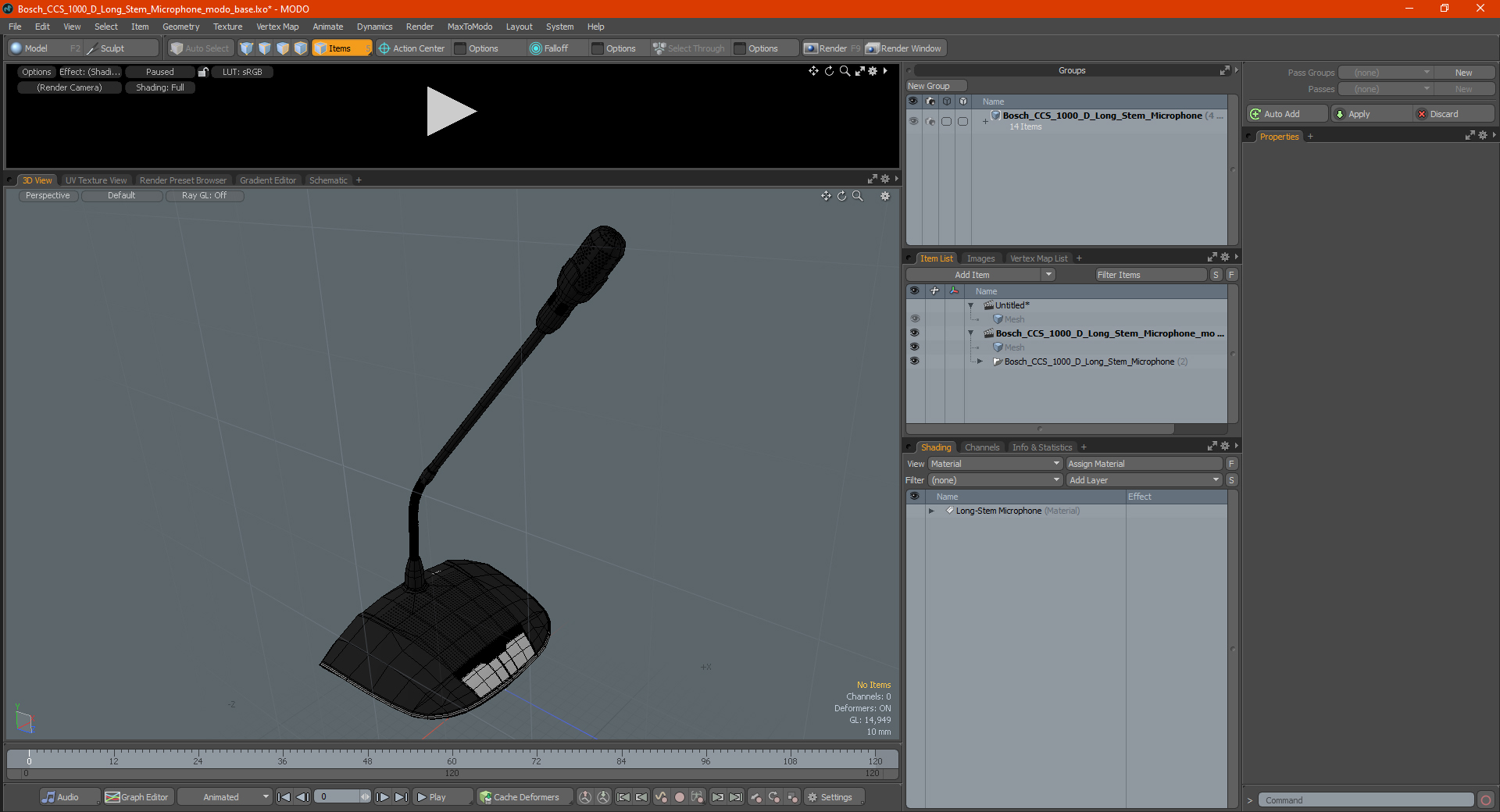1500x812 pixels.
Task: Open the Texture menu
Action: [227, 27]
